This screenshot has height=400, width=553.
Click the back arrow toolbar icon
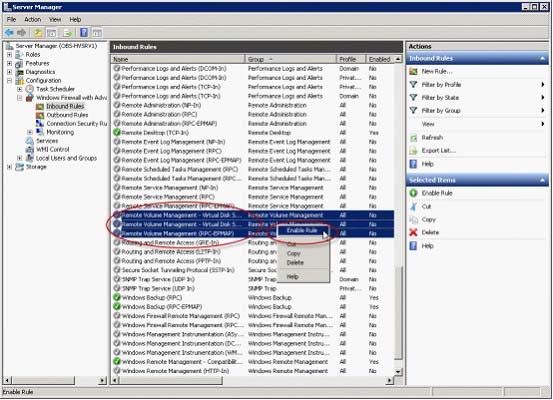pos(9,33)
